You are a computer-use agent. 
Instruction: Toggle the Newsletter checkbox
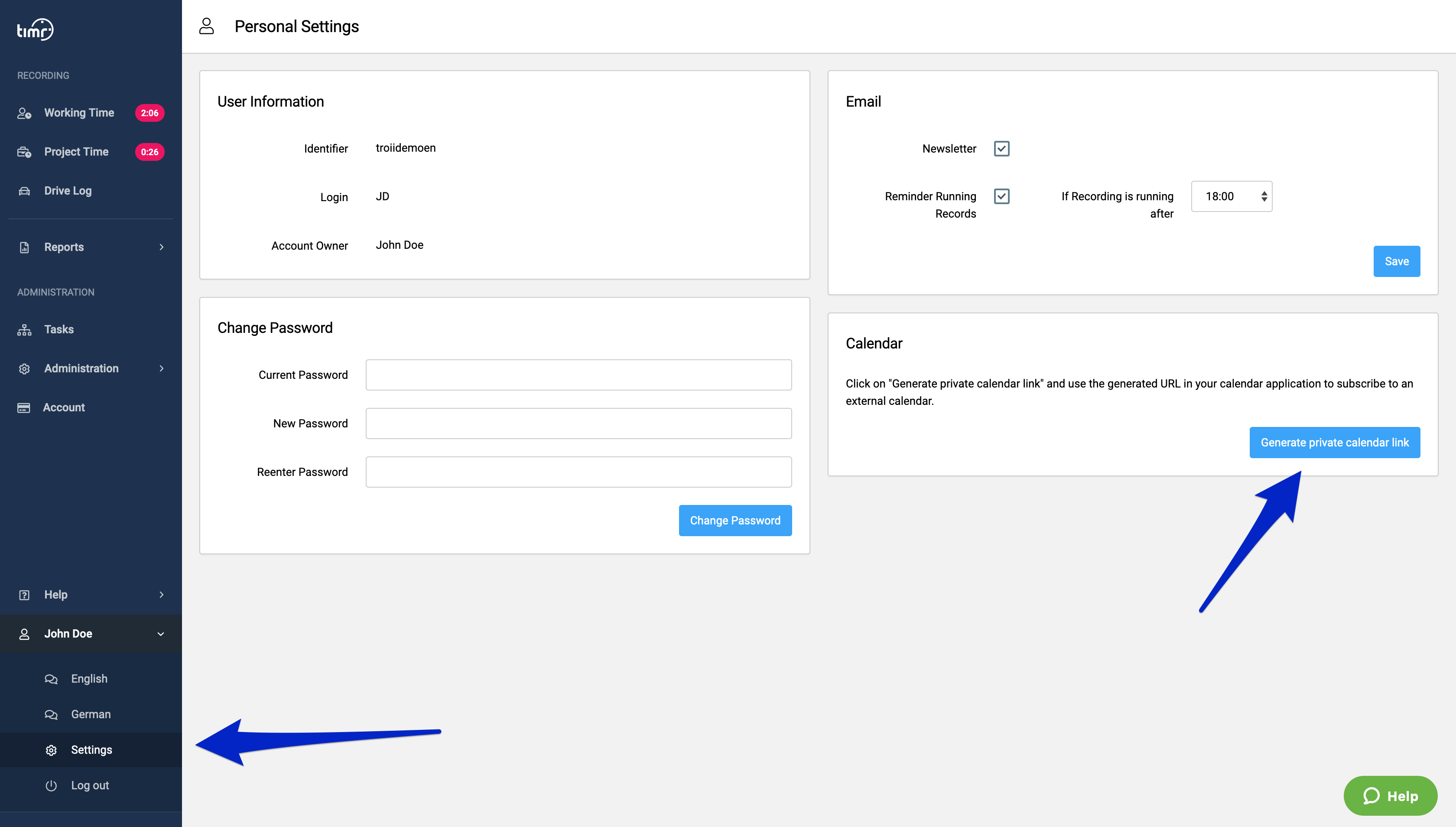[1002, 149]
